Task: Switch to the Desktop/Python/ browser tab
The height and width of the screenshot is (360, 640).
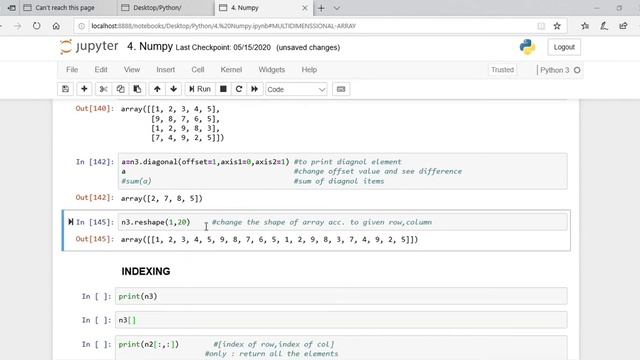Action: (157, 8)
